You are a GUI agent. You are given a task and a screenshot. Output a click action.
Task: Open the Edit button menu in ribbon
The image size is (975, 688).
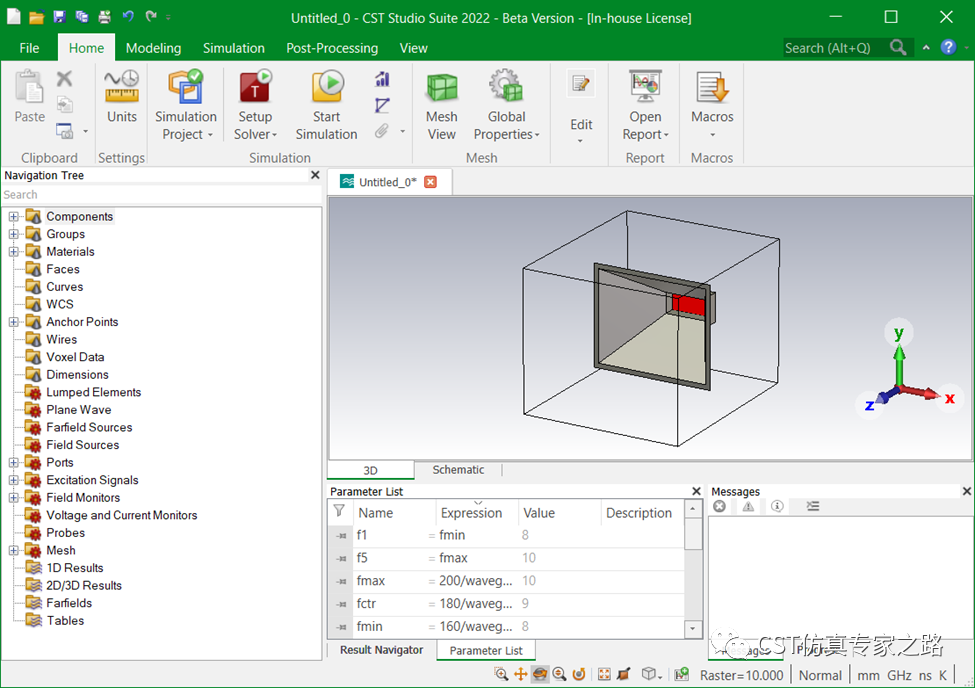click(581, 107)
